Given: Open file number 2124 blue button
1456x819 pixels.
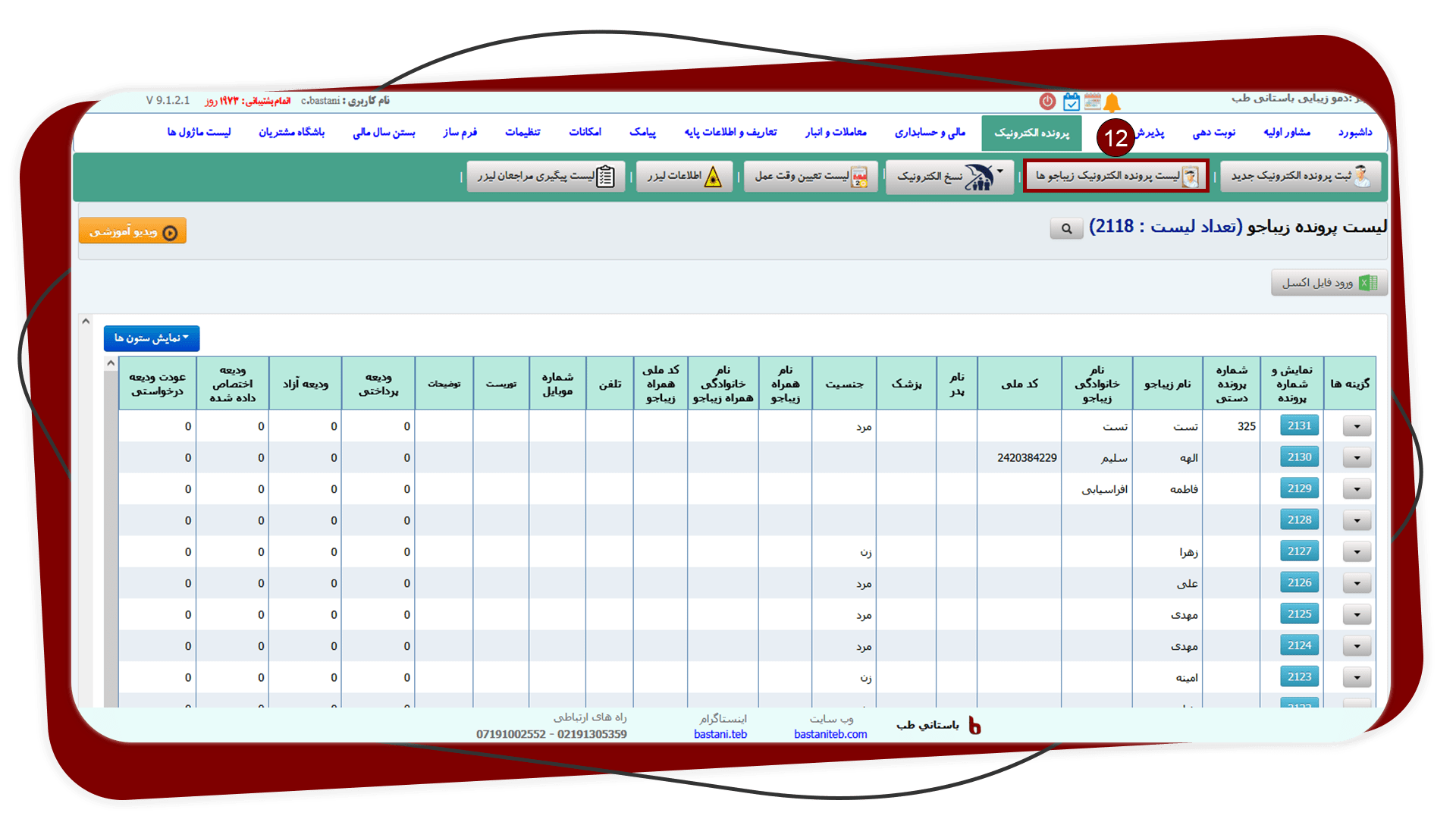Looking at the screenshot, I should coord(1299,645).
